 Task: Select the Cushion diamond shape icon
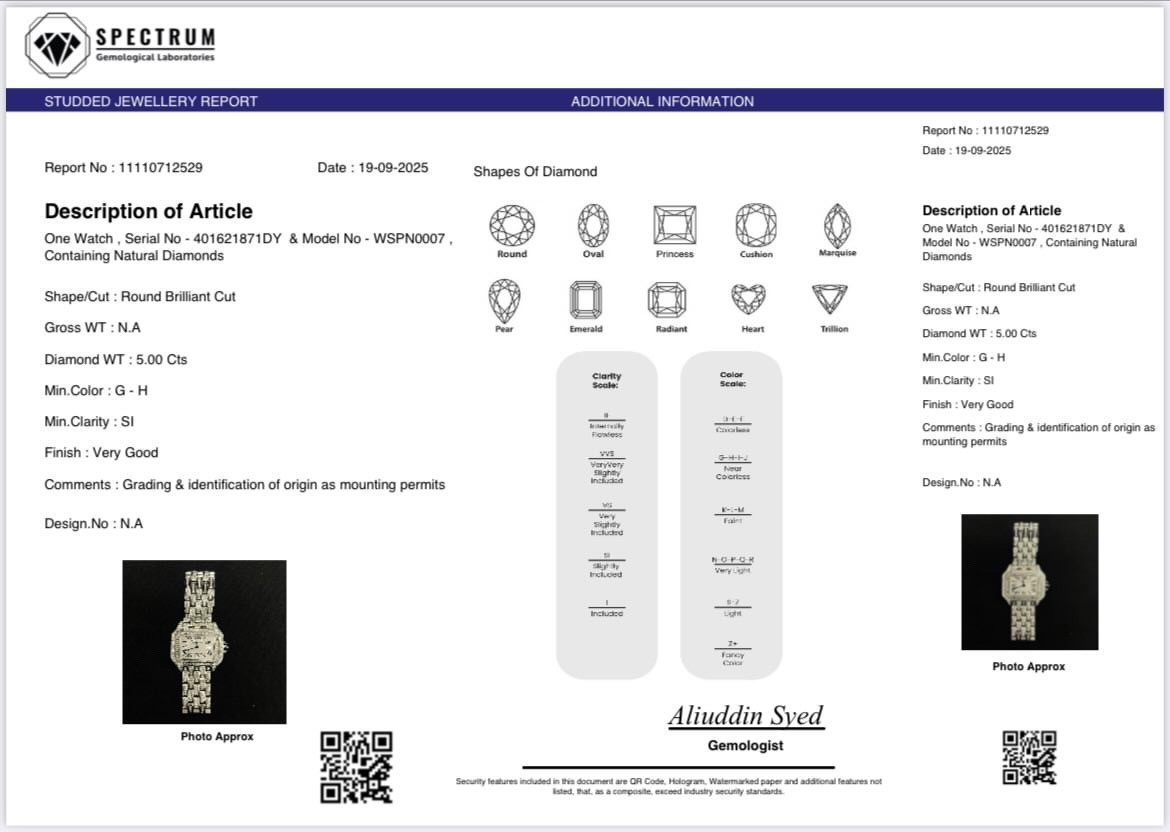[756, 224]
